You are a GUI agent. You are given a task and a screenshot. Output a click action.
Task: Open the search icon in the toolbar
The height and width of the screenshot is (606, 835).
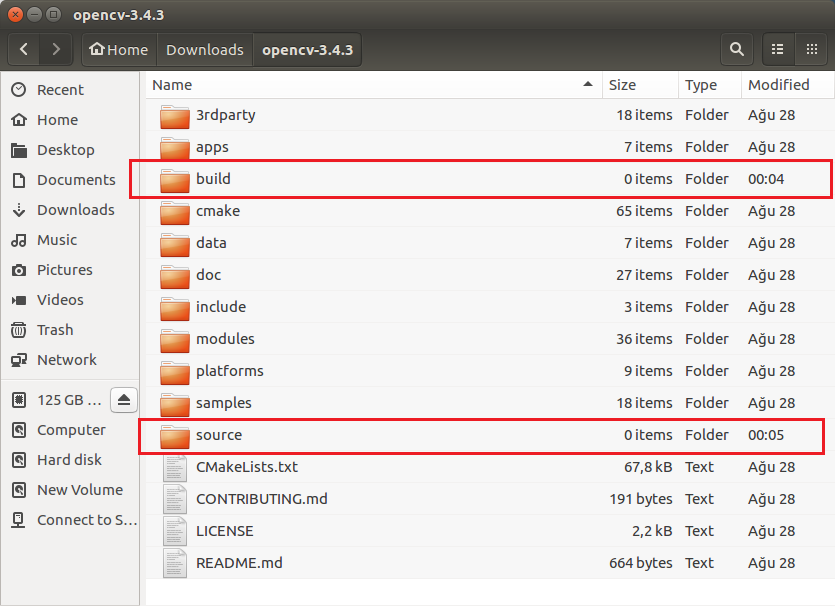tap(737, 49)
